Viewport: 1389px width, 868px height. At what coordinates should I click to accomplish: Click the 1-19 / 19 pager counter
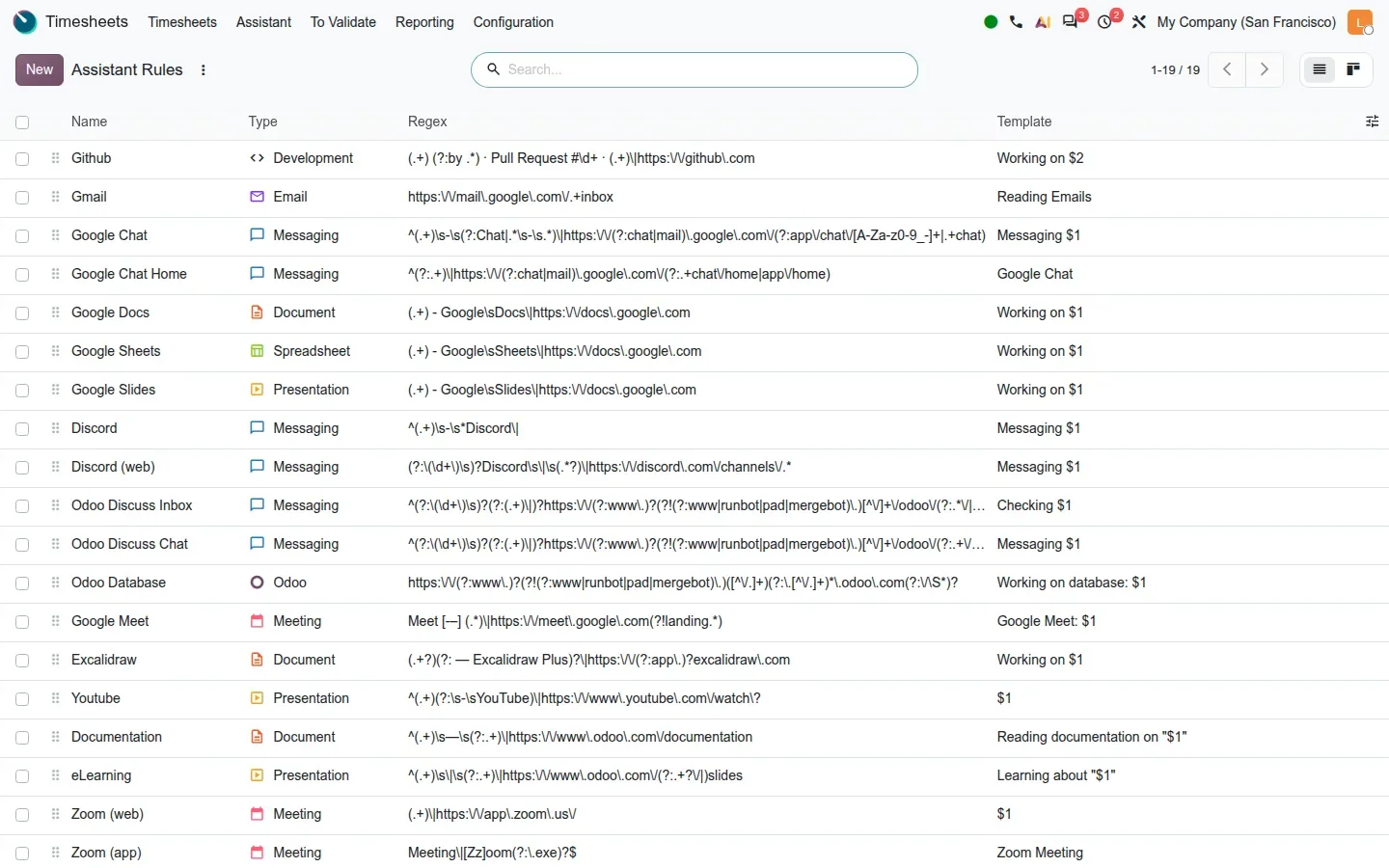(1175, 69)
